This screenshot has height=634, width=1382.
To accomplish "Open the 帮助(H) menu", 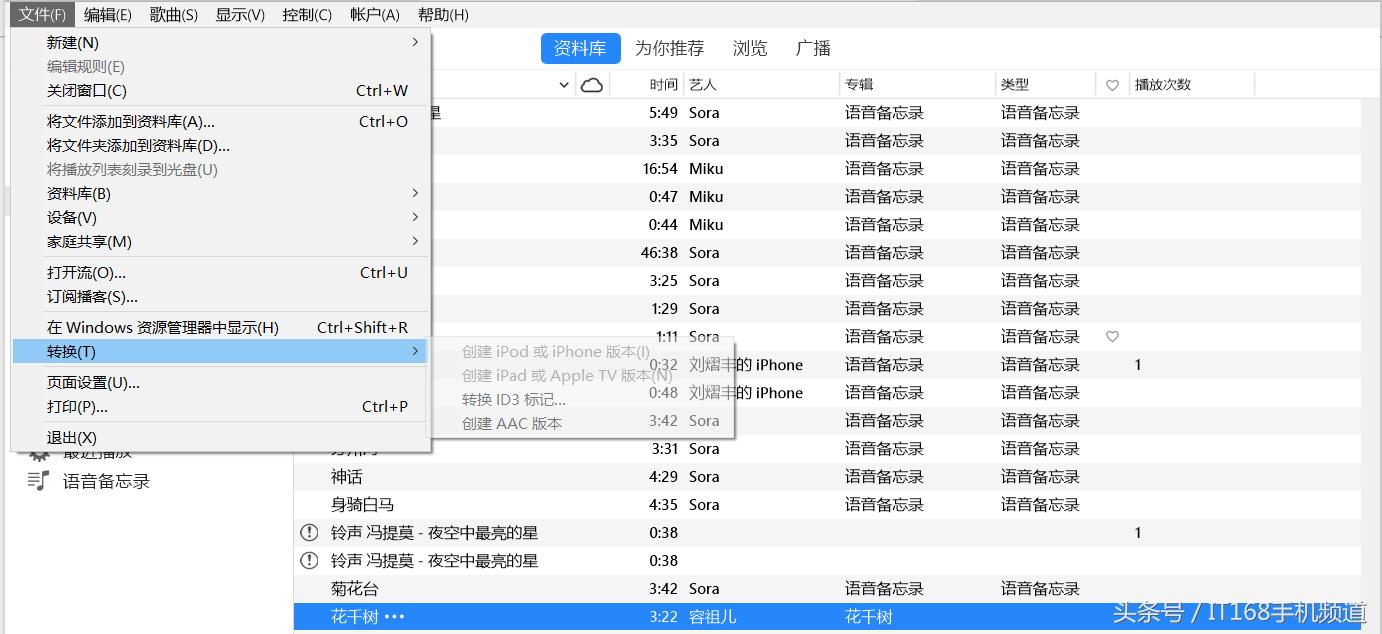I will coord(442,13).
